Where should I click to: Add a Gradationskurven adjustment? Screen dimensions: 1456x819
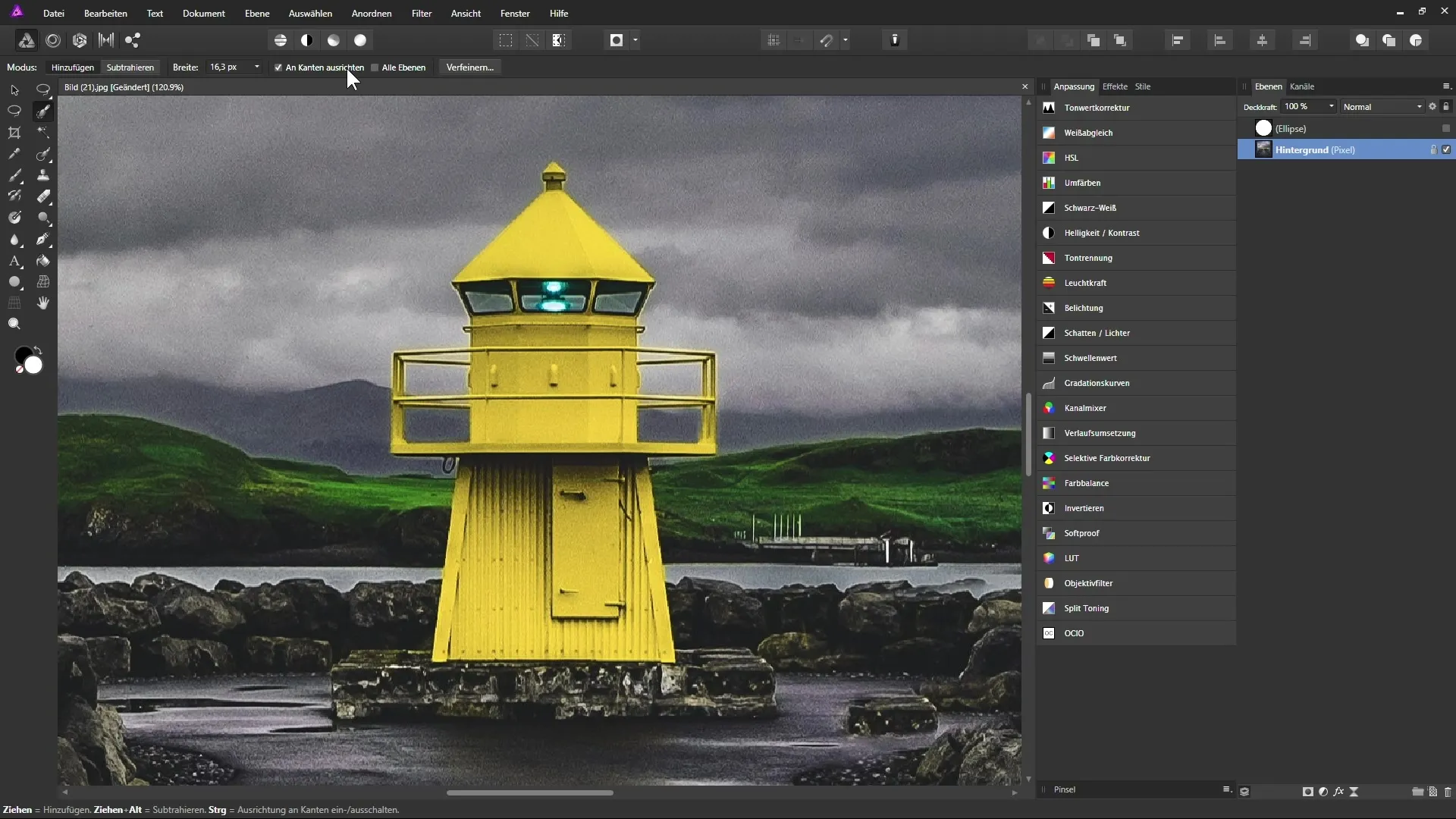pos(1136,383)
